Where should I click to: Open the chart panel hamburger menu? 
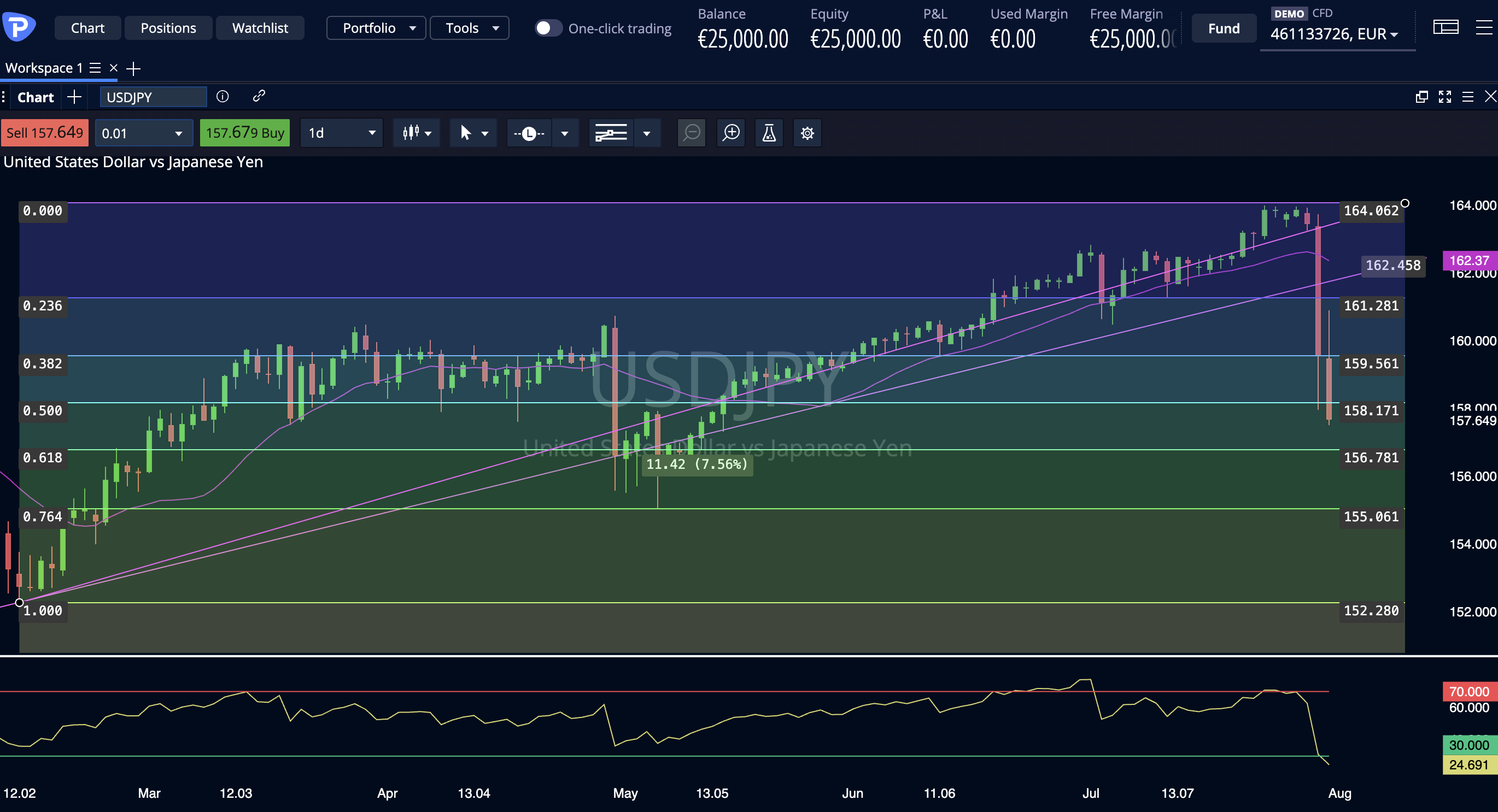(x=1468, y=97)
